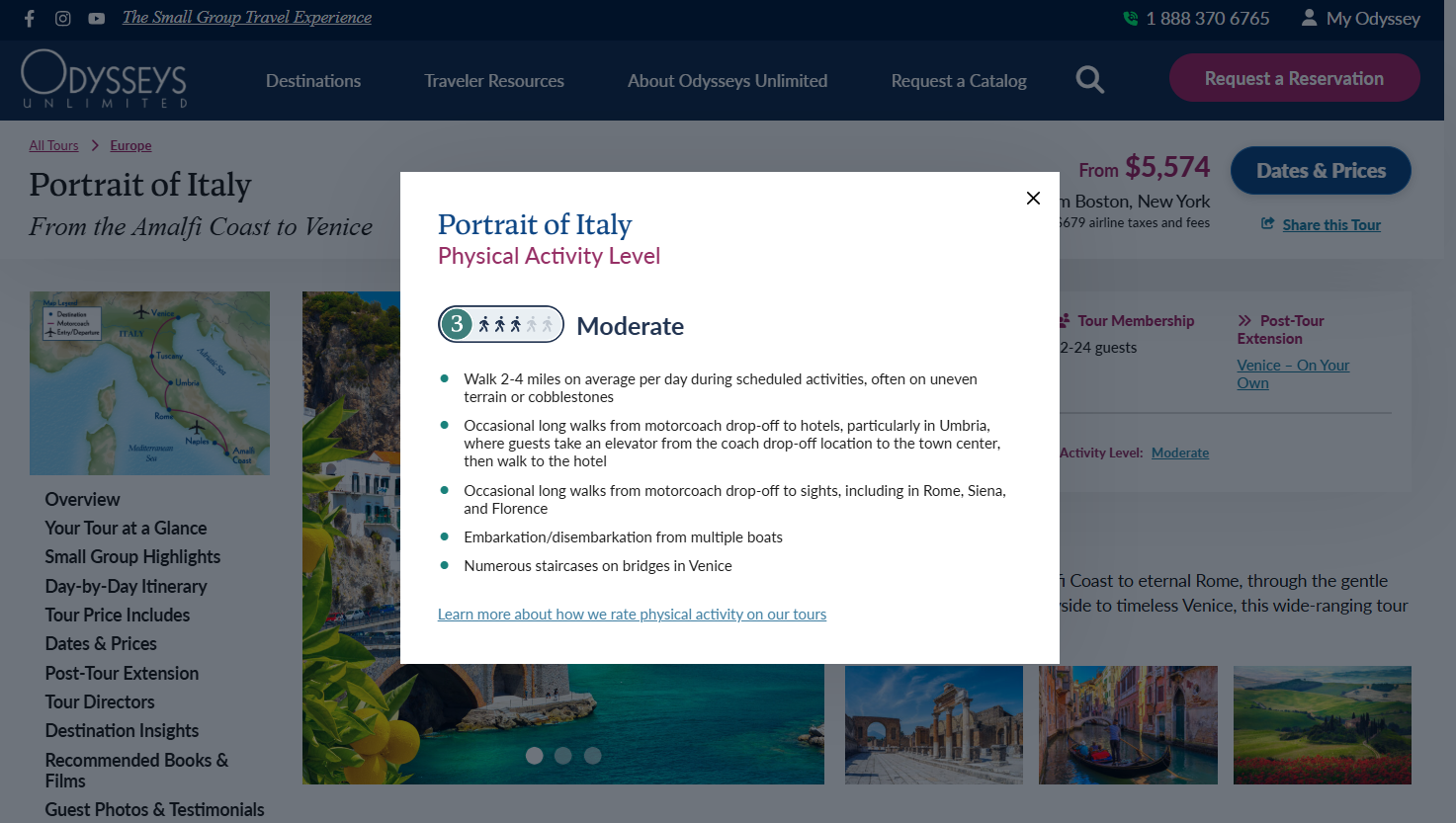Click the Odysseys Unlimited logo
Image resolution: width=1456 pixels, height=823 pixels.
click(x=104, y=79)
